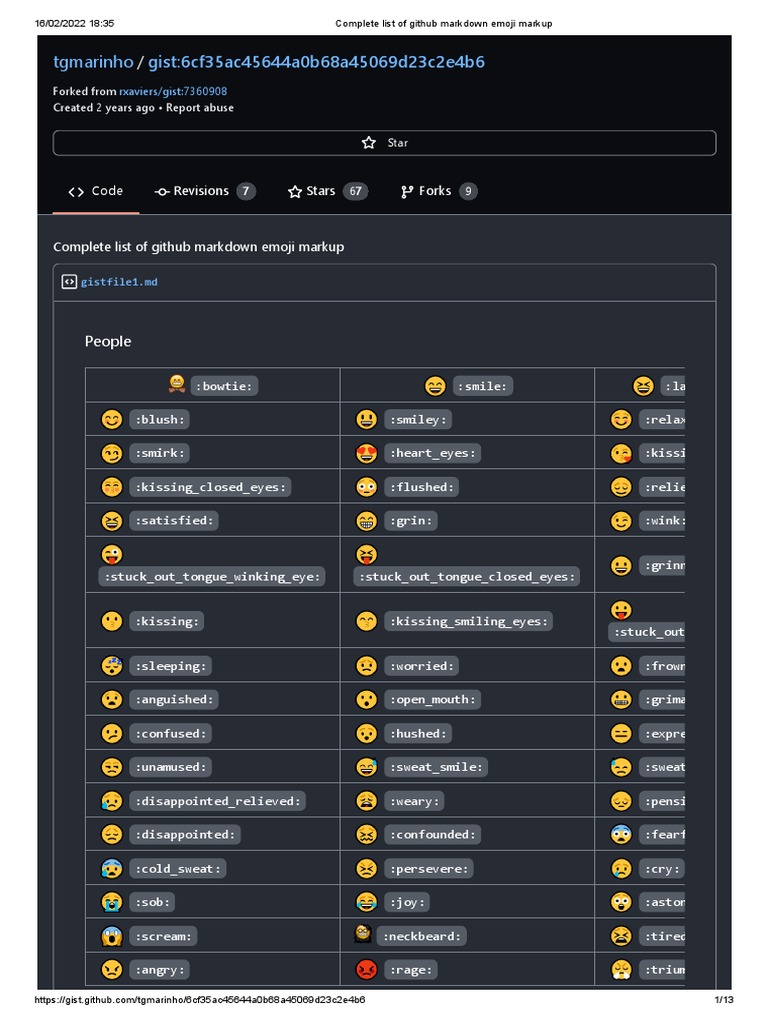Viewport: 768px width, 1024px height.
Task: Open the Revisions tab
Action: coord(204,191)
